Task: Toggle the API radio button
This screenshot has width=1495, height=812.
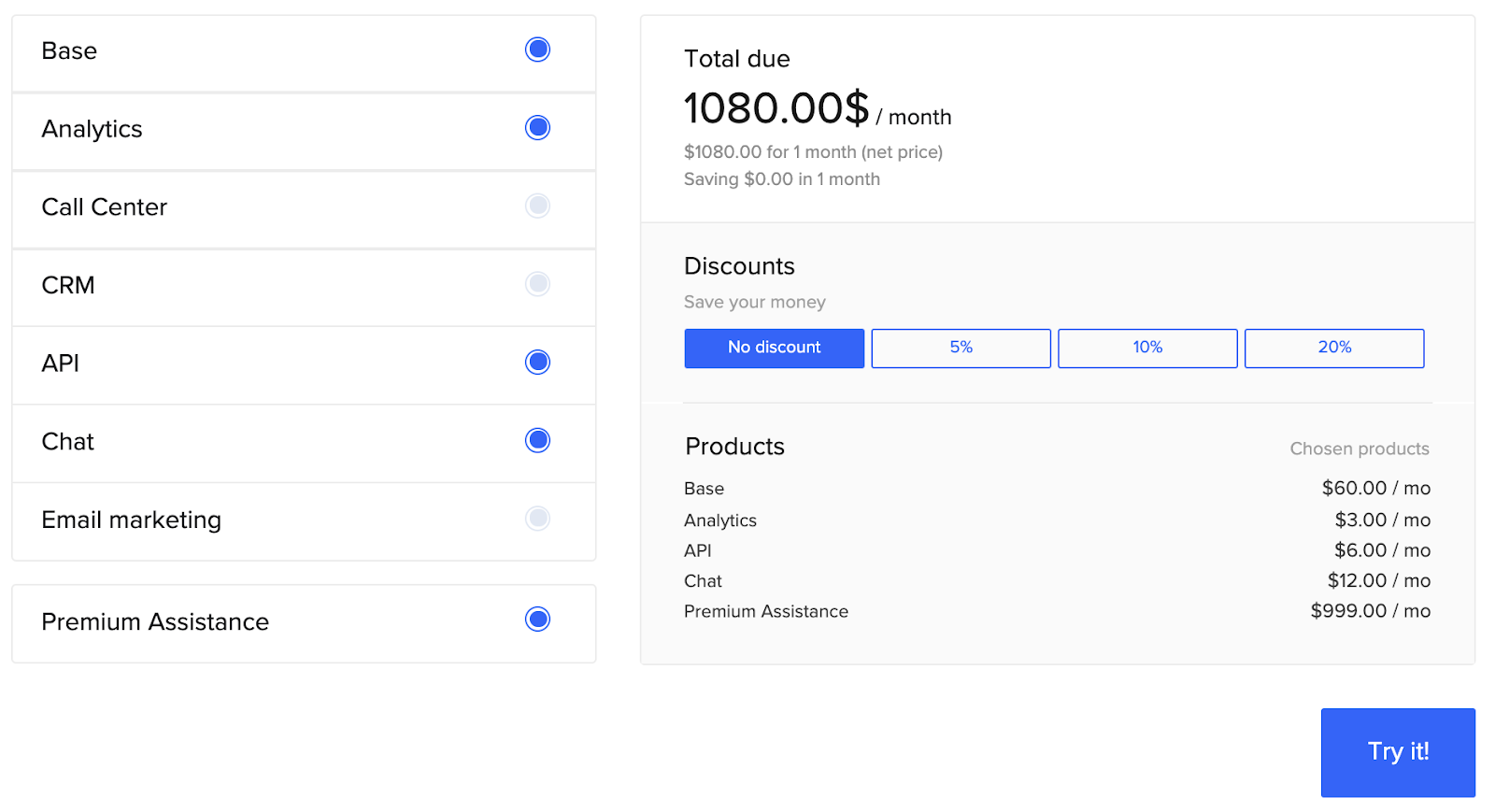Action: coord(537,362)
